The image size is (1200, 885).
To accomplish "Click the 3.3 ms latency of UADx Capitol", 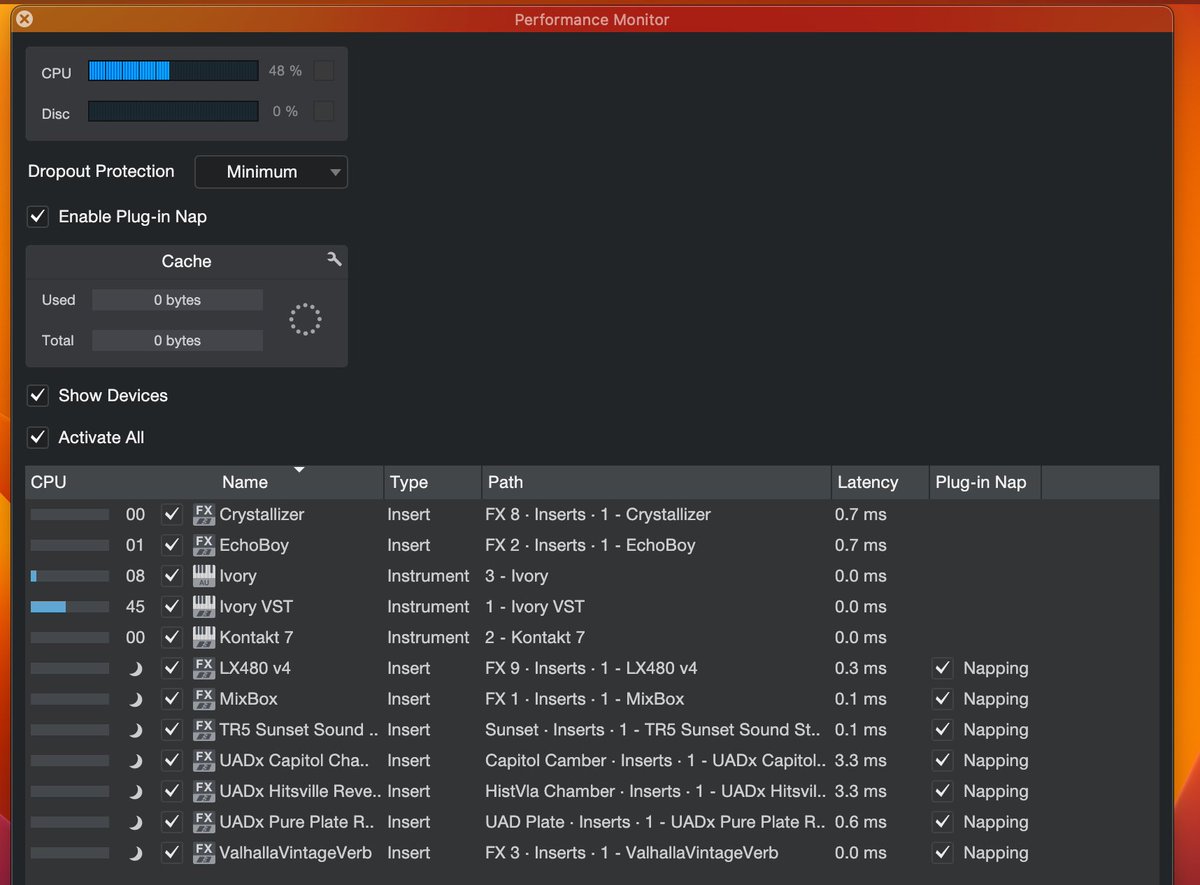I will click(861, 760).
